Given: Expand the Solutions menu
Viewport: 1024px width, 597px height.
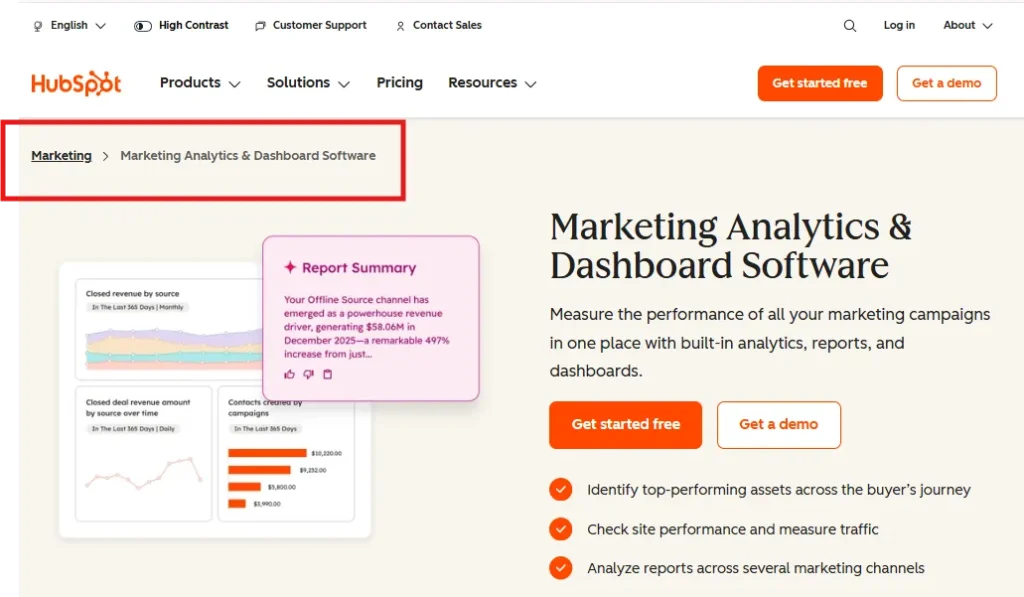Looking at the screenshot, I should pos(308,83).
